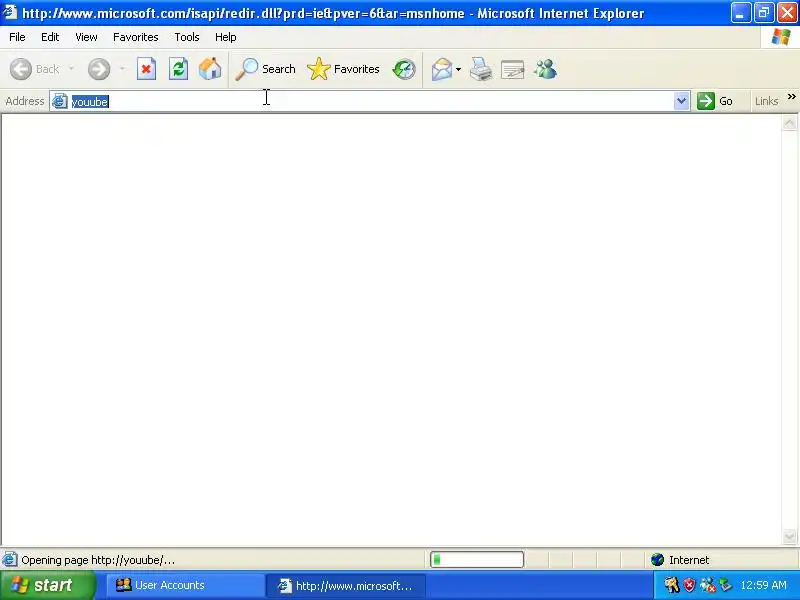The height and width of the screenshot is (600, 800).
Task: Click the 12:59 AM system clock
Action: pos(763,585)
